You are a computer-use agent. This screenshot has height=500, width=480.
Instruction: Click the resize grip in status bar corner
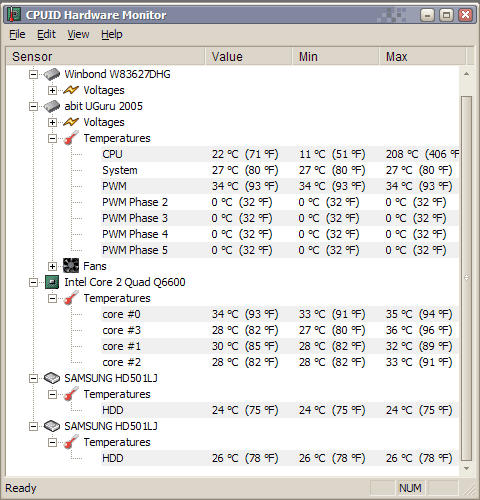tap(469, 489)
